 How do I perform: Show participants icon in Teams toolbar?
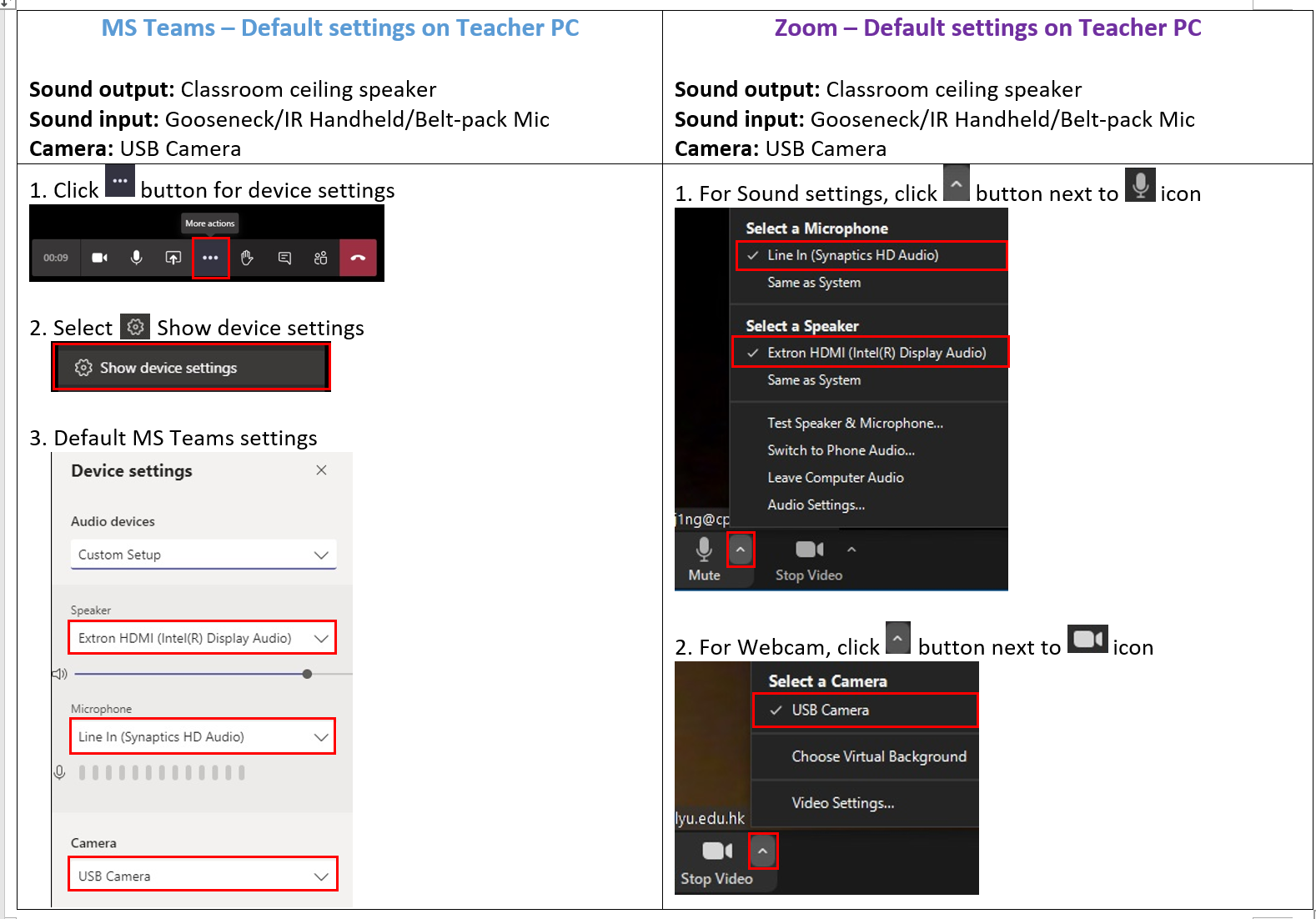[x=321, y=258]
